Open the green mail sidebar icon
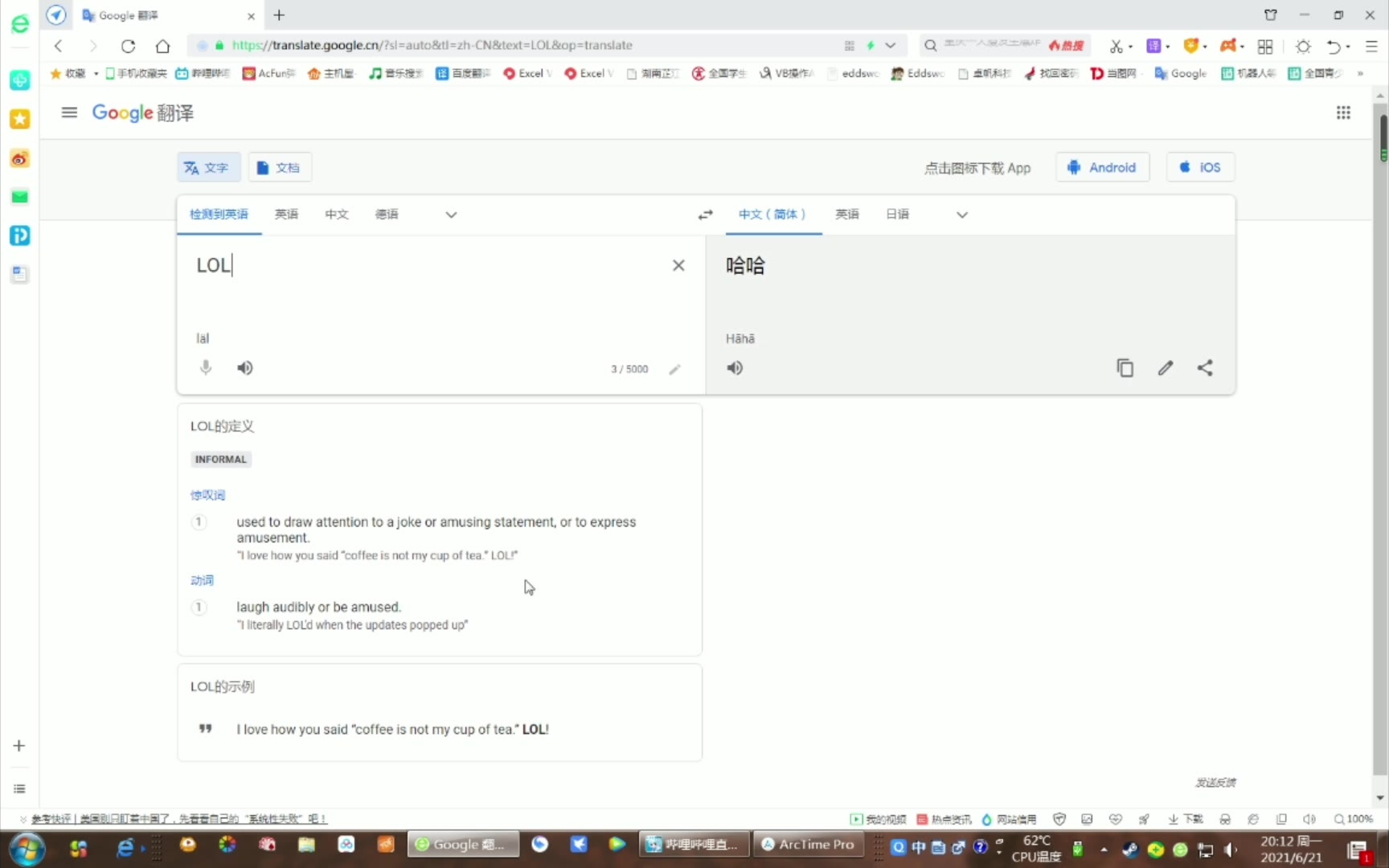 click(19, 197)
